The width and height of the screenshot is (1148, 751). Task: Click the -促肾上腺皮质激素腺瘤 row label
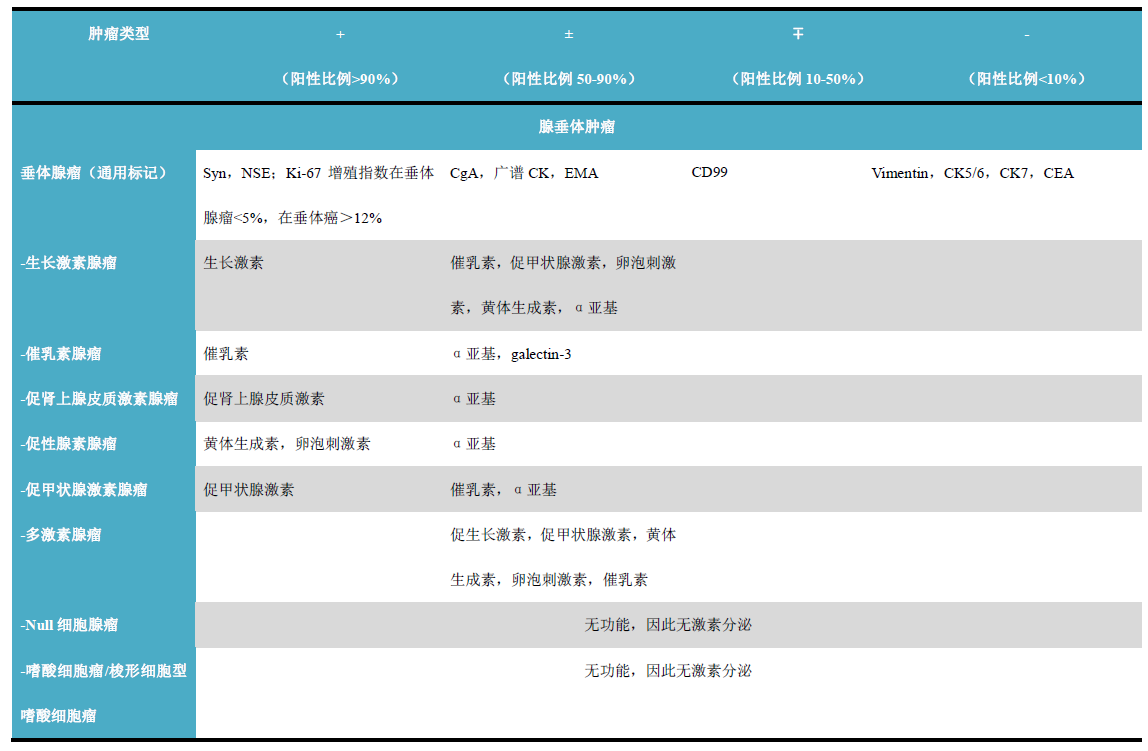click(99, 399)
